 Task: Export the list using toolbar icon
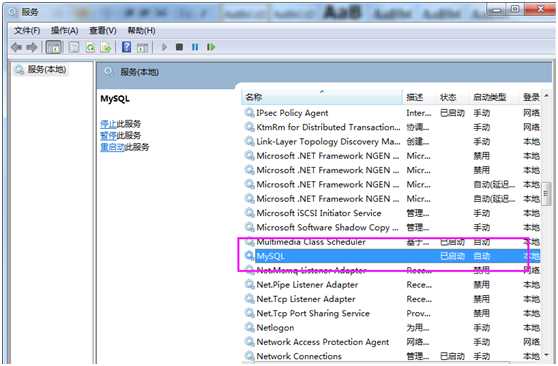[x=106, y=47]
